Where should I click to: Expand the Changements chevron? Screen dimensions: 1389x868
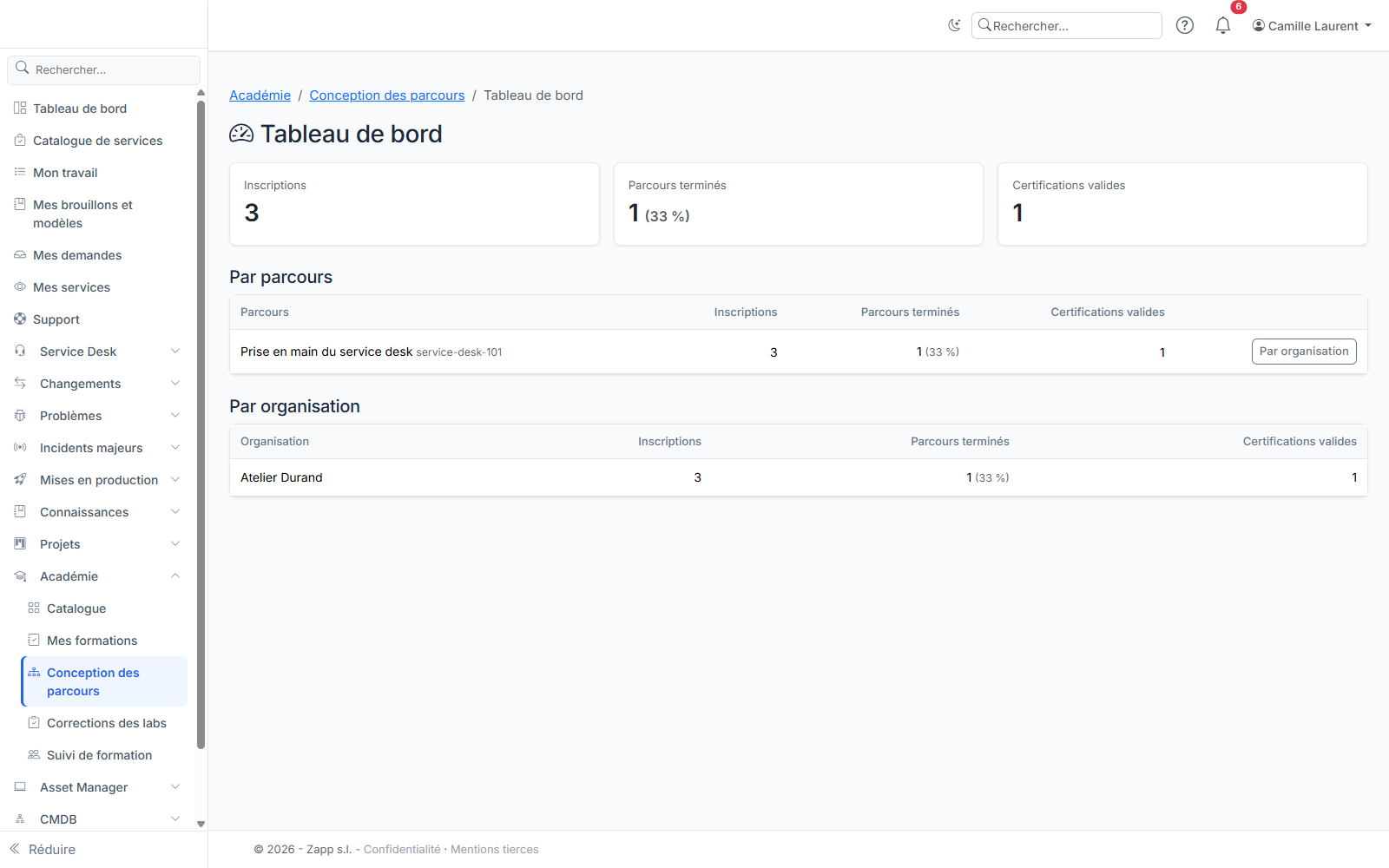pyautogui.click(x=175, y=383)
